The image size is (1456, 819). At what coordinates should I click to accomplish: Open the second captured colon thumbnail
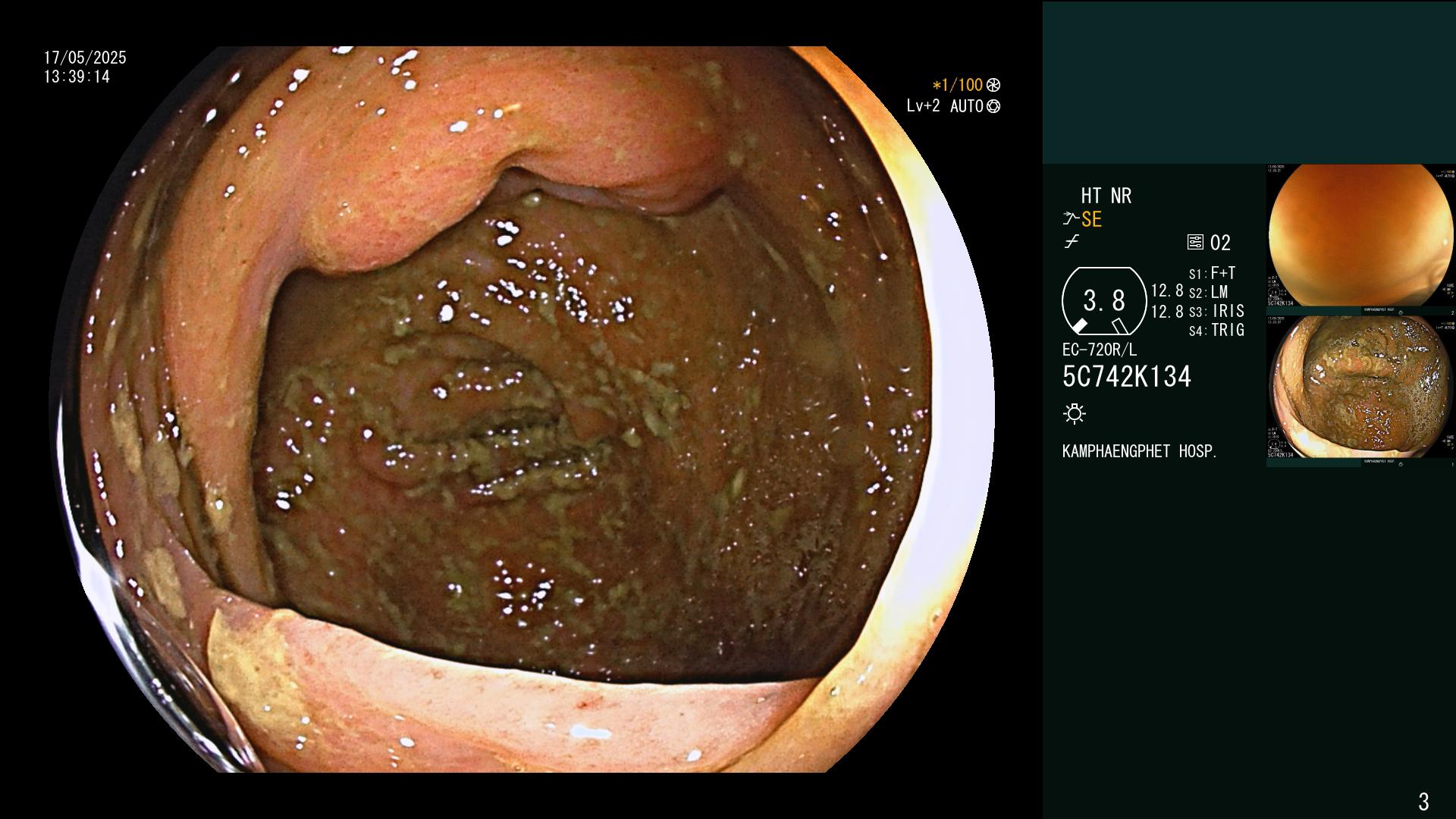click(x=1360, y=388)
